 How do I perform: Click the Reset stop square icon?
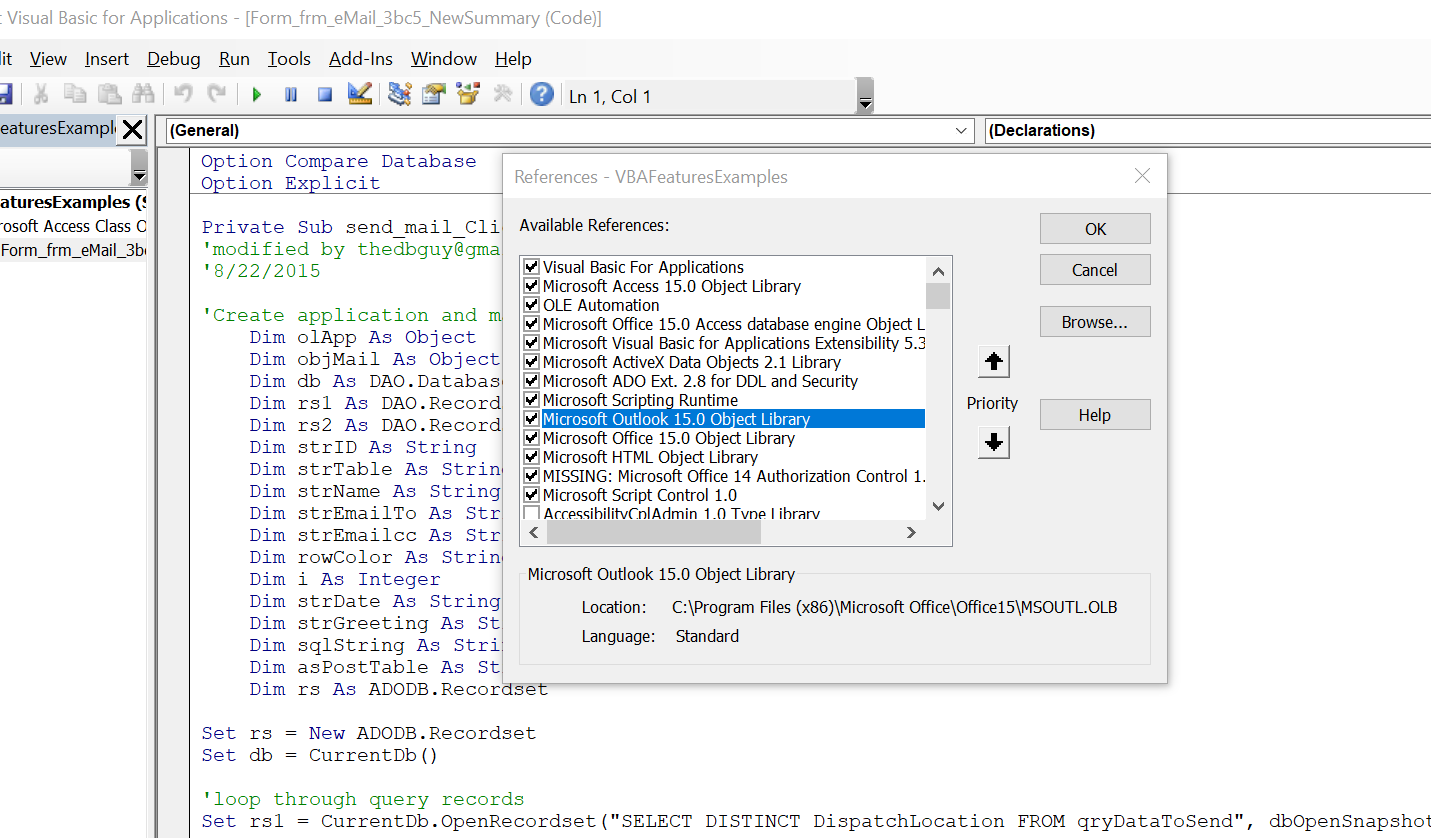pos(325,95)
